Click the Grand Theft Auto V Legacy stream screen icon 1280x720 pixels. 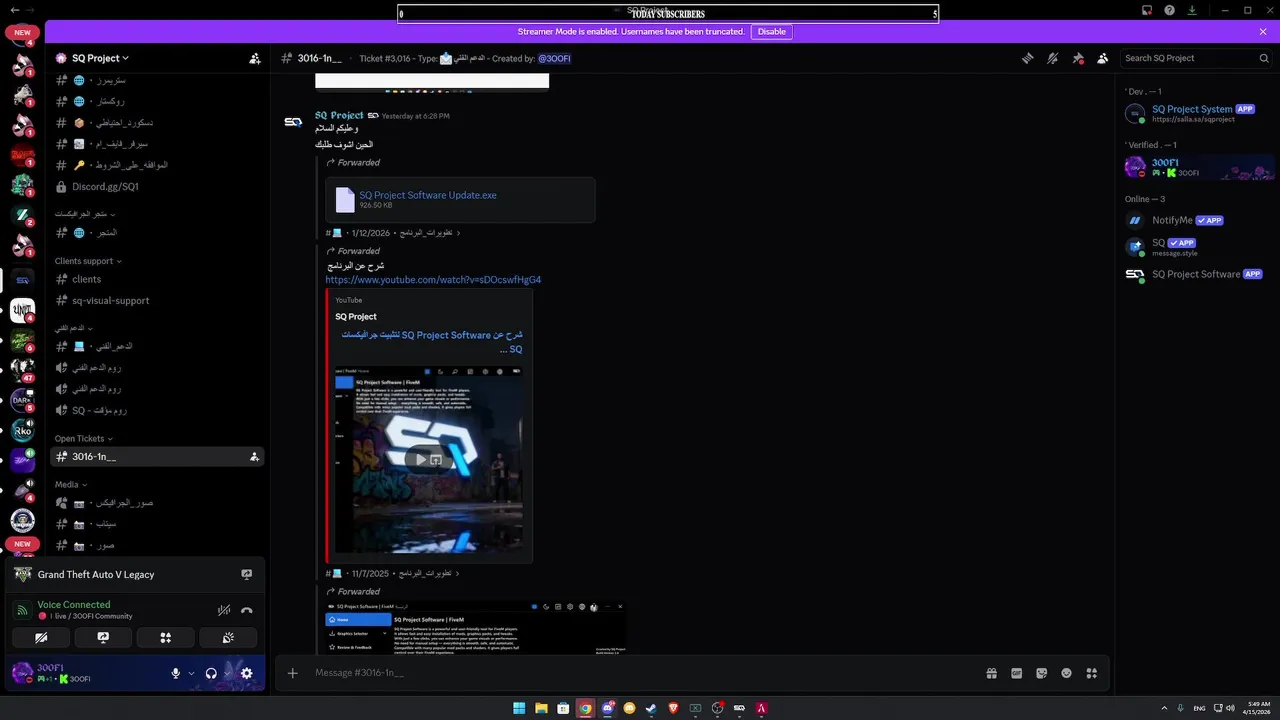click(246, 575)
